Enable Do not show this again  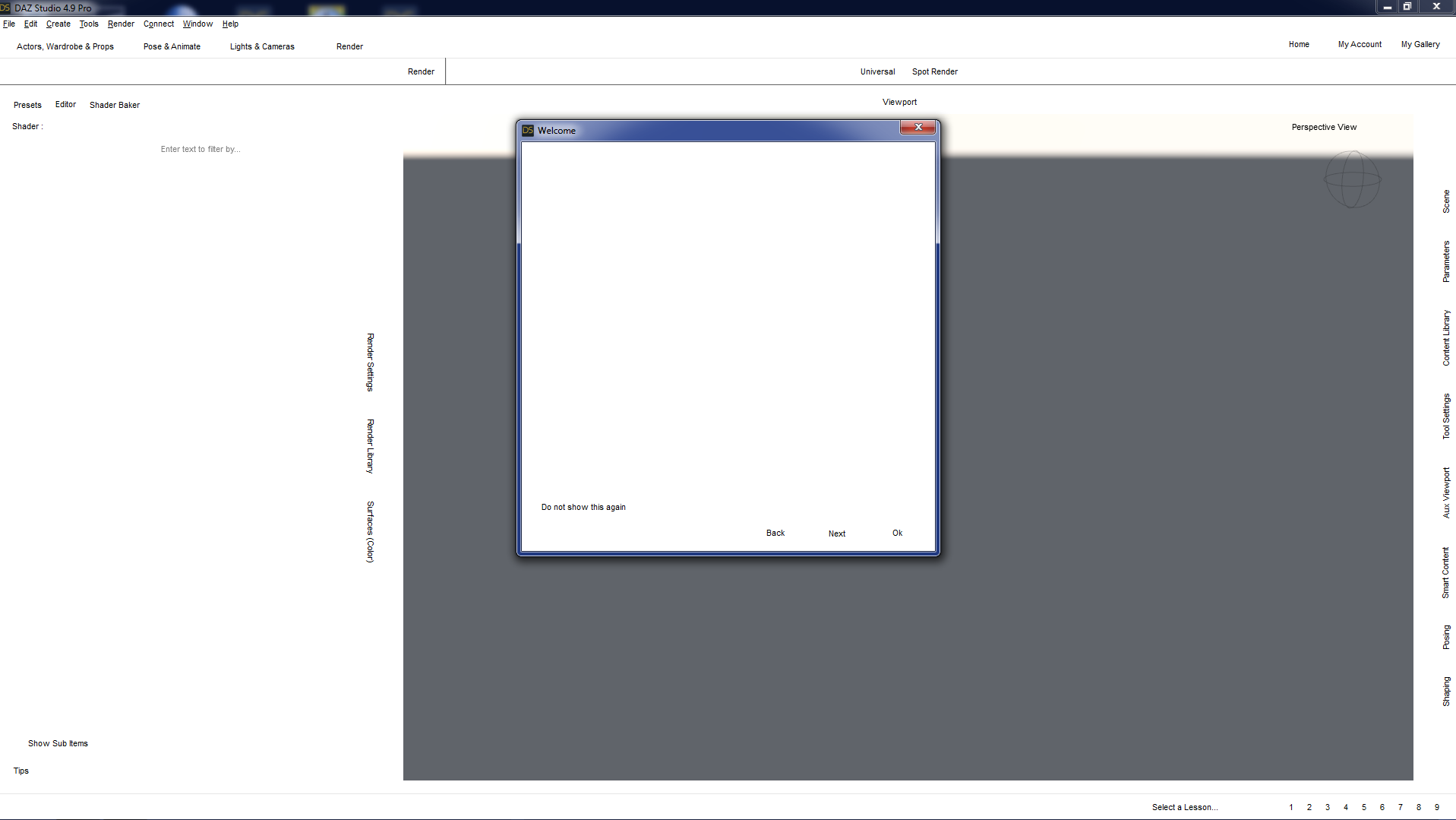pos(583,508)
